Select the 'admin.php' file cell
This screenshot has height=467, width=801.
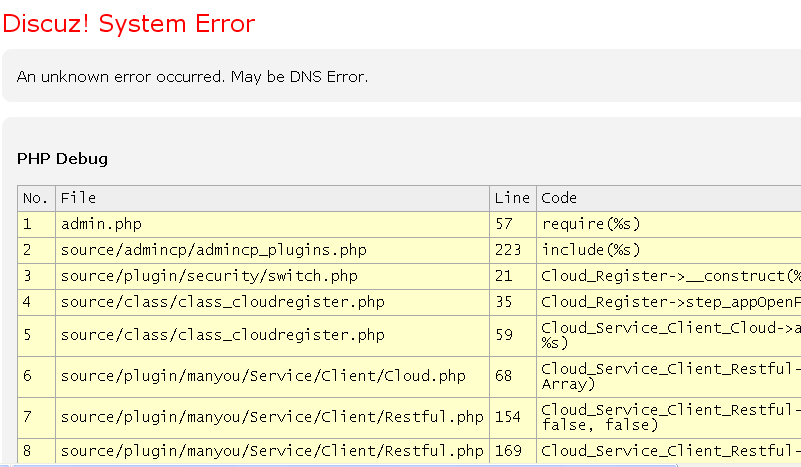tap(272, 224)
